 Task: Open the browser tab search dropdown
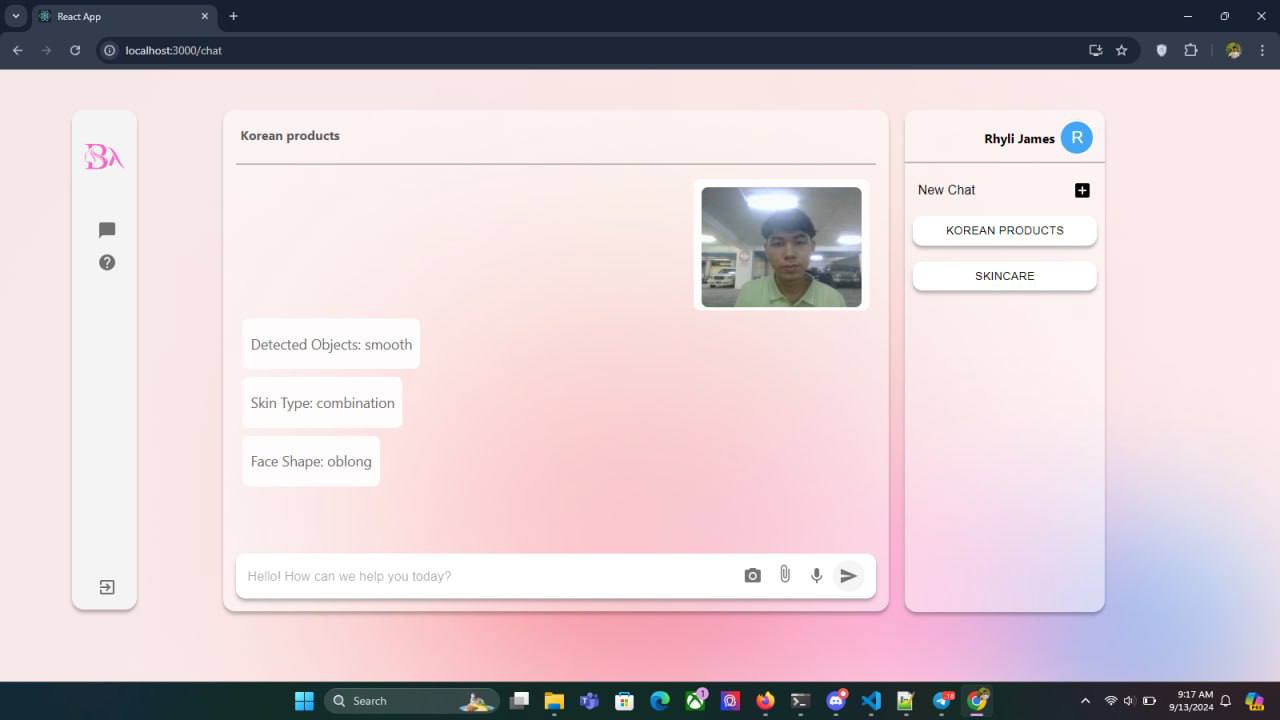tap(16, 16)
